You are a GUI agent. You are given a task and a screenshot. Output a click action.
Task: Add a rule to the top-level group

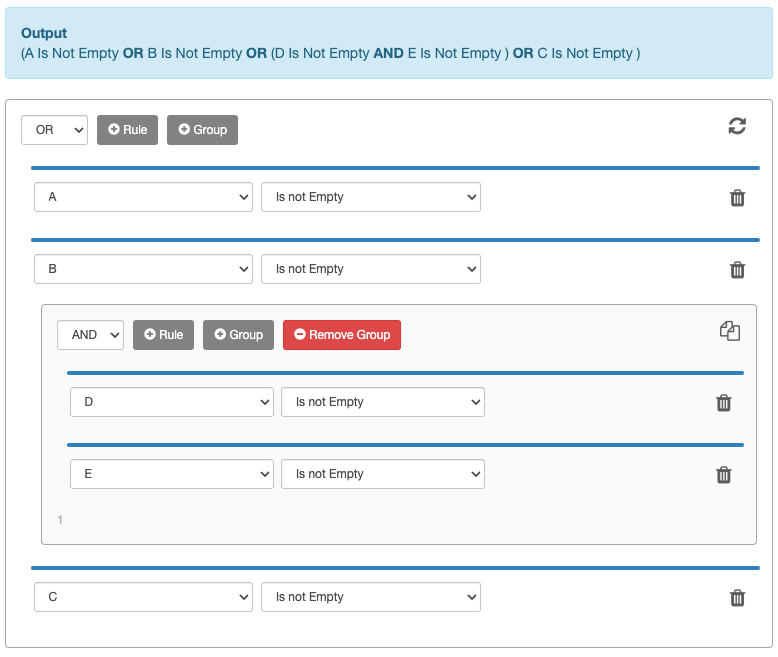point(127,130)
